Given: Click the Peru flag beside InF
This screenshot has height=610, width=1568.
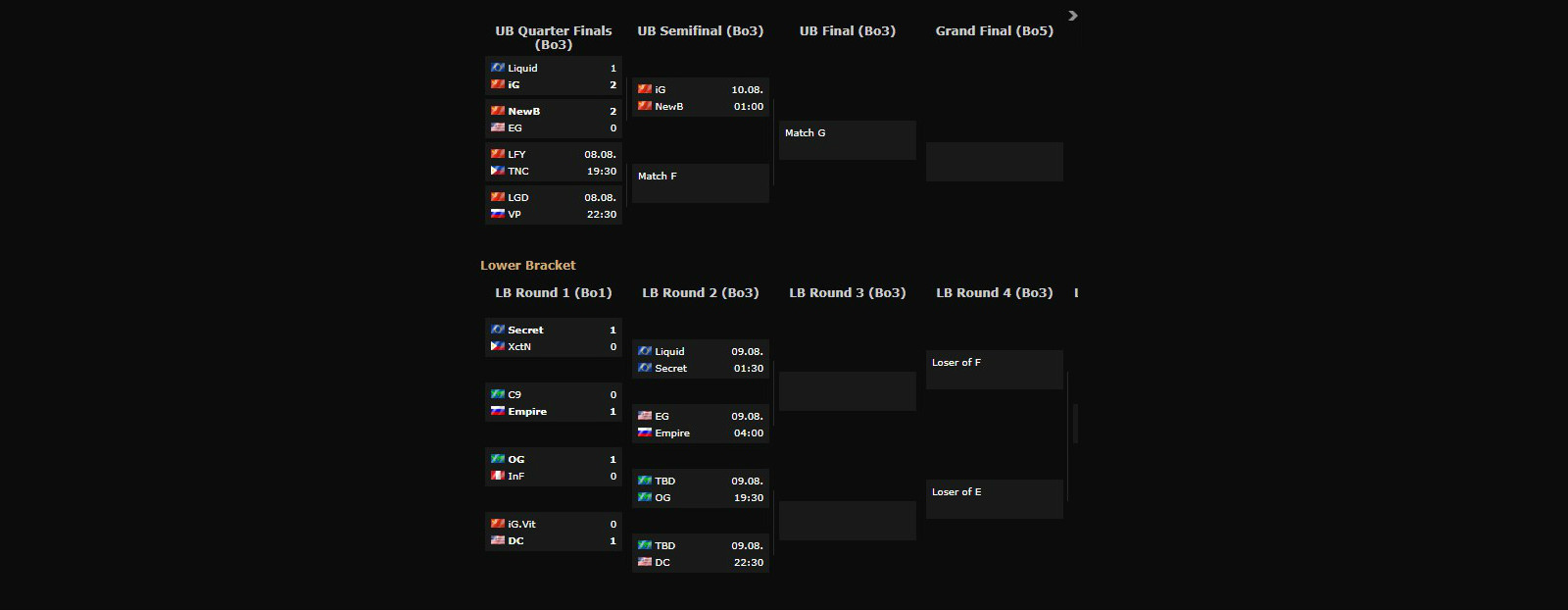Looking at the screenshot, I should click(498, 476).
